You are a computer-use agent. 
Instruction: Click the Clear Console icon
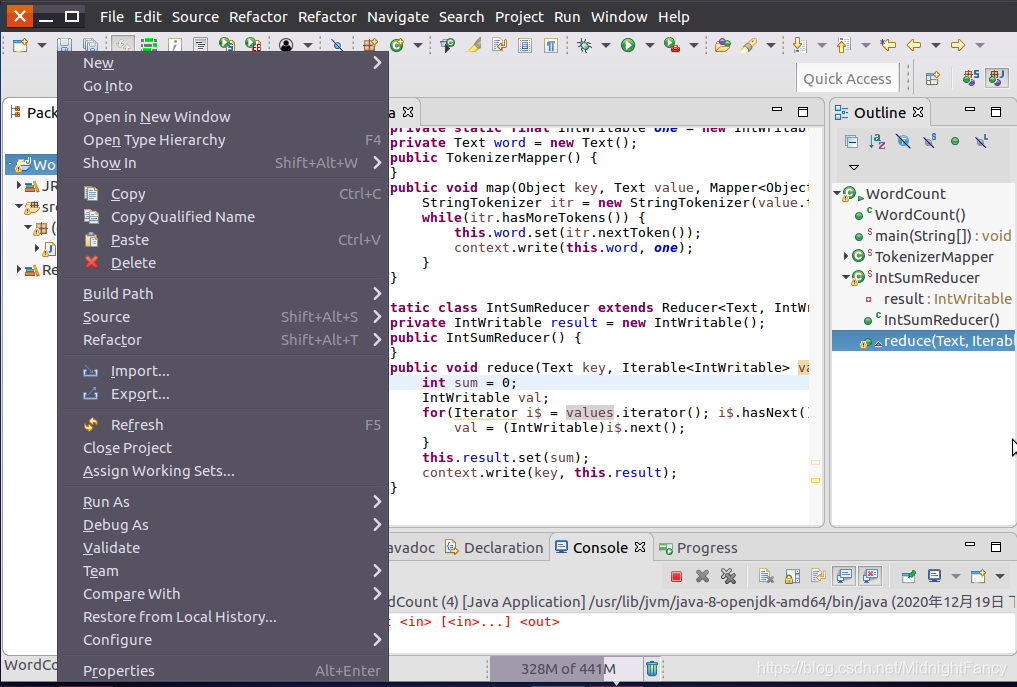click(766, 576)
